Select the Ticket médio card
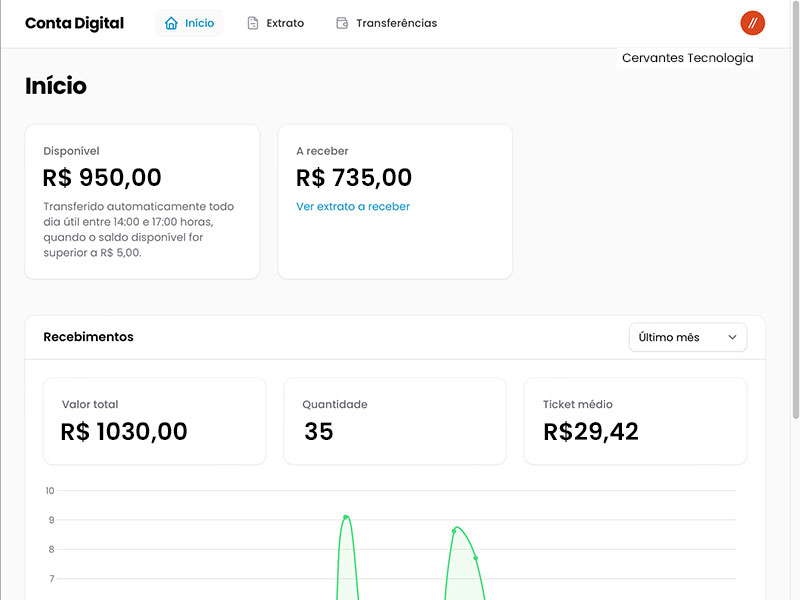 click(x=635, y=421)
